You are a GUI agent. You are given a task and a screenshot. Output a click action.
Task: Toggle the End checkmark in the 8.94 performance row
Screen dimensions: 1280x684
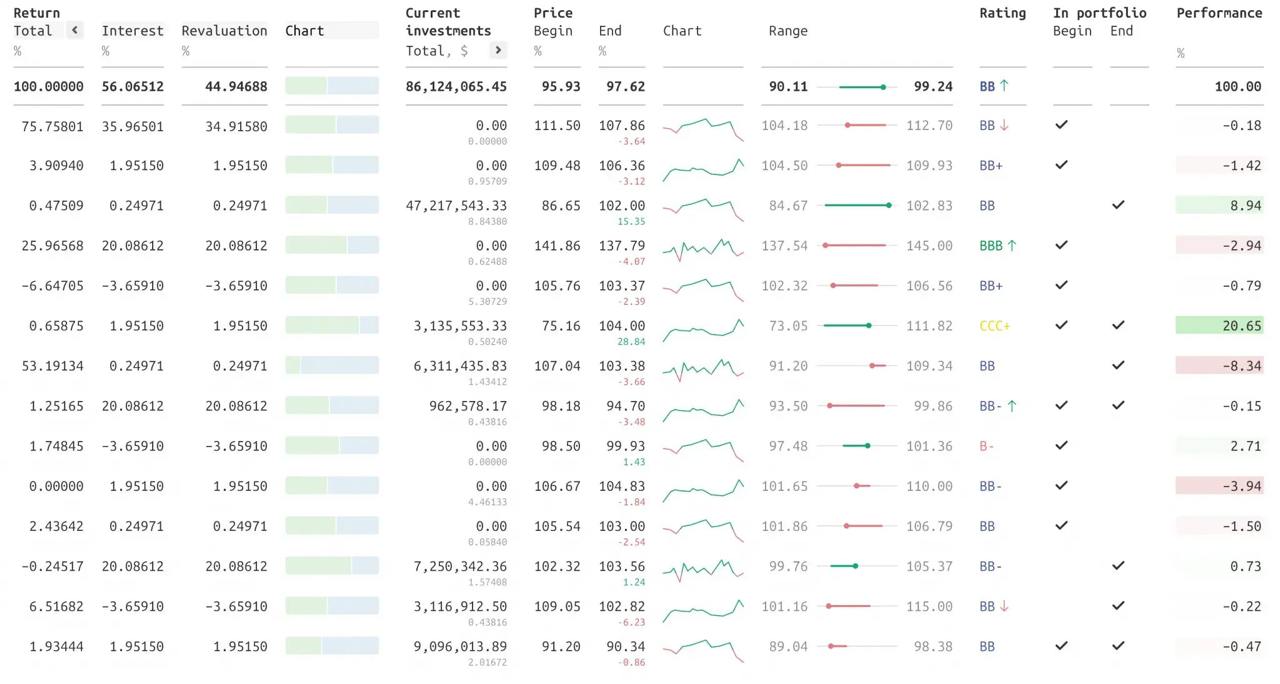1118,205
